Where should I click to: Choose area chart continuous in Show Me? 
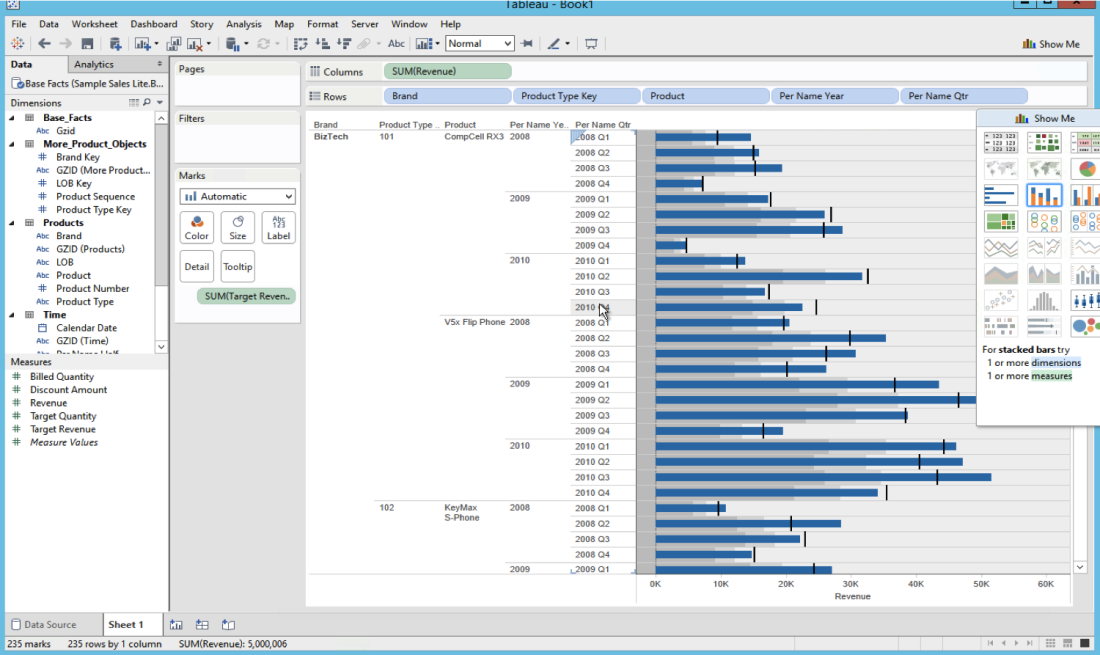coord(1000,274)
